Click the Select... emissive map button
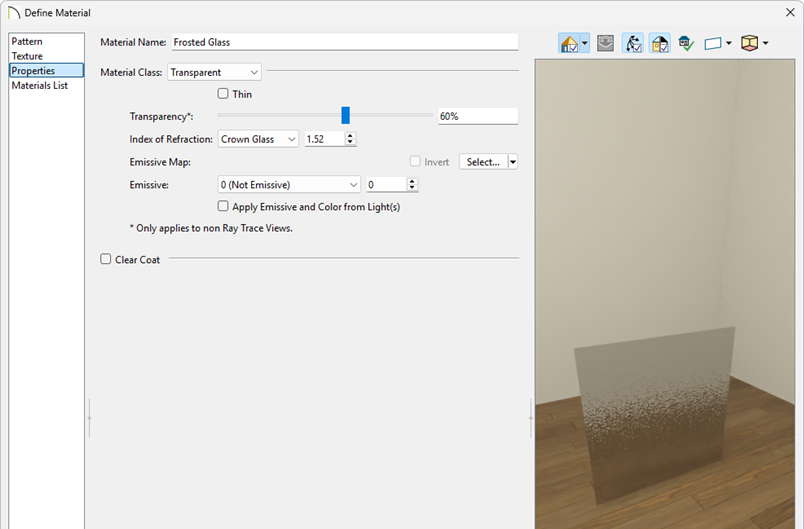 click(x=483, y=162)
